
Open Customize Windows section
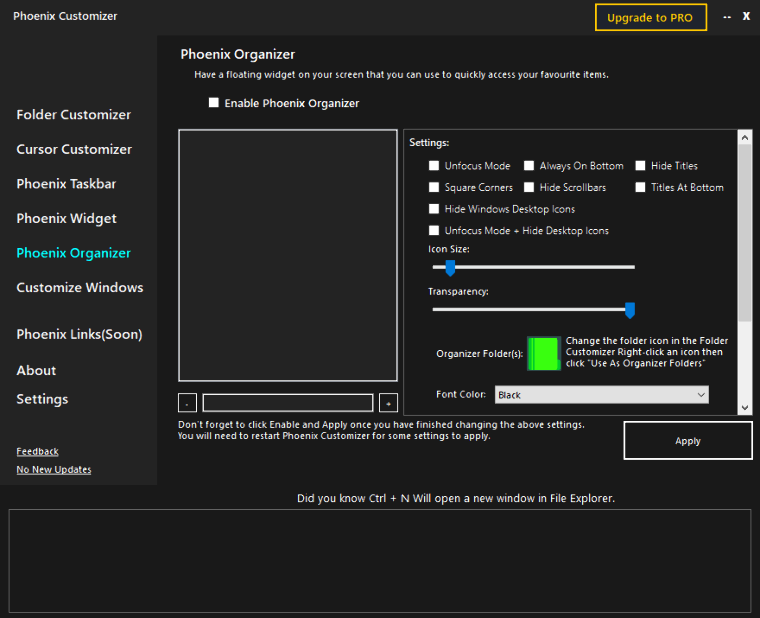[x=80, y=287]
